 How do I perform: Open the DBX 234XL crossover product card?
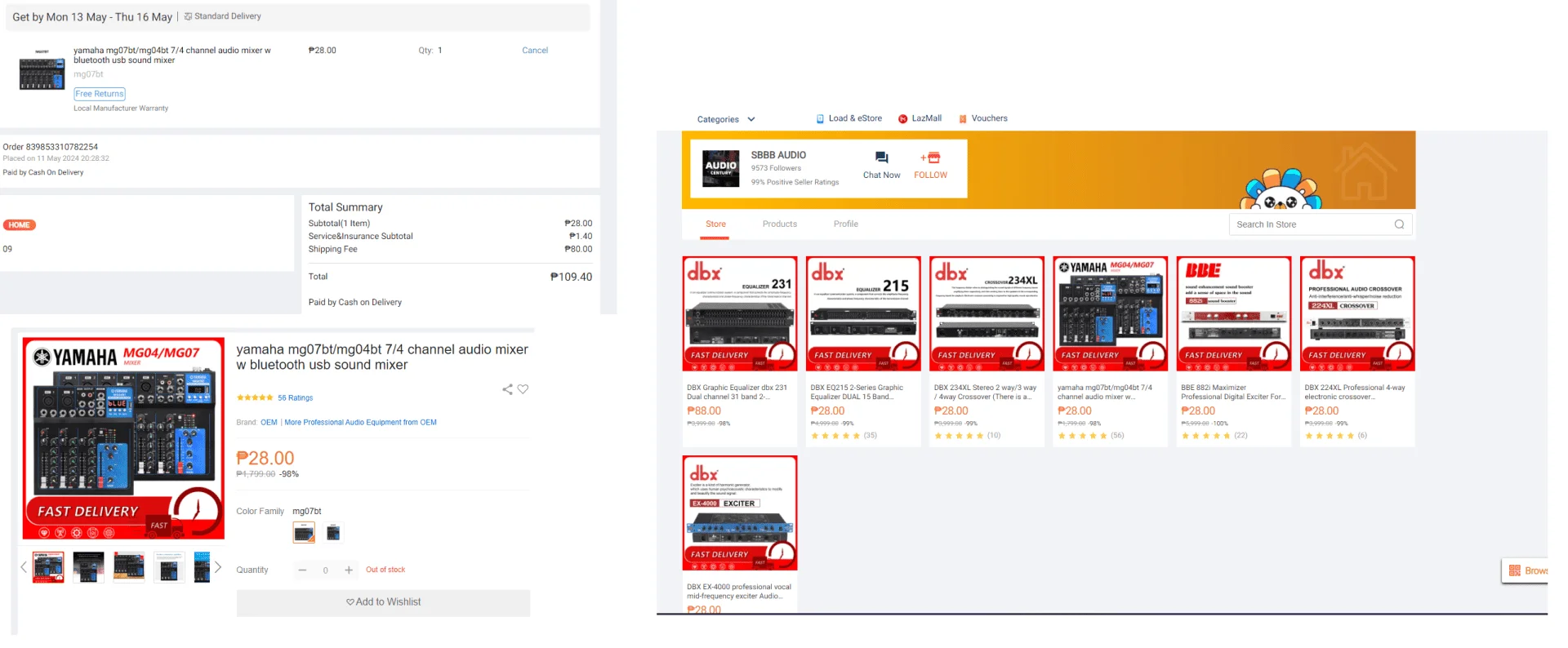click(987, 351)
